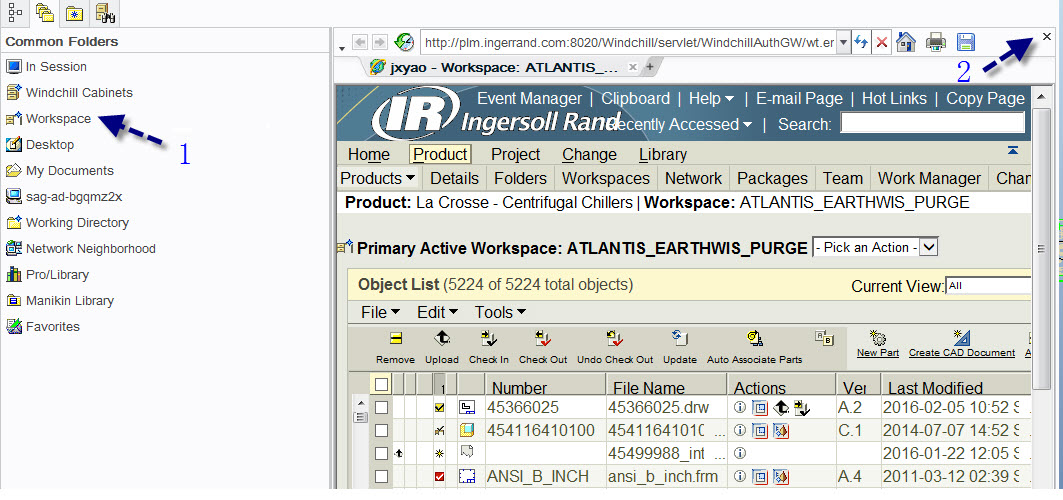The width and height of the screenshot is (1063, 500).
Task: Switch to the Folder Browser navigator tab
Action: [x=45, y=12]
